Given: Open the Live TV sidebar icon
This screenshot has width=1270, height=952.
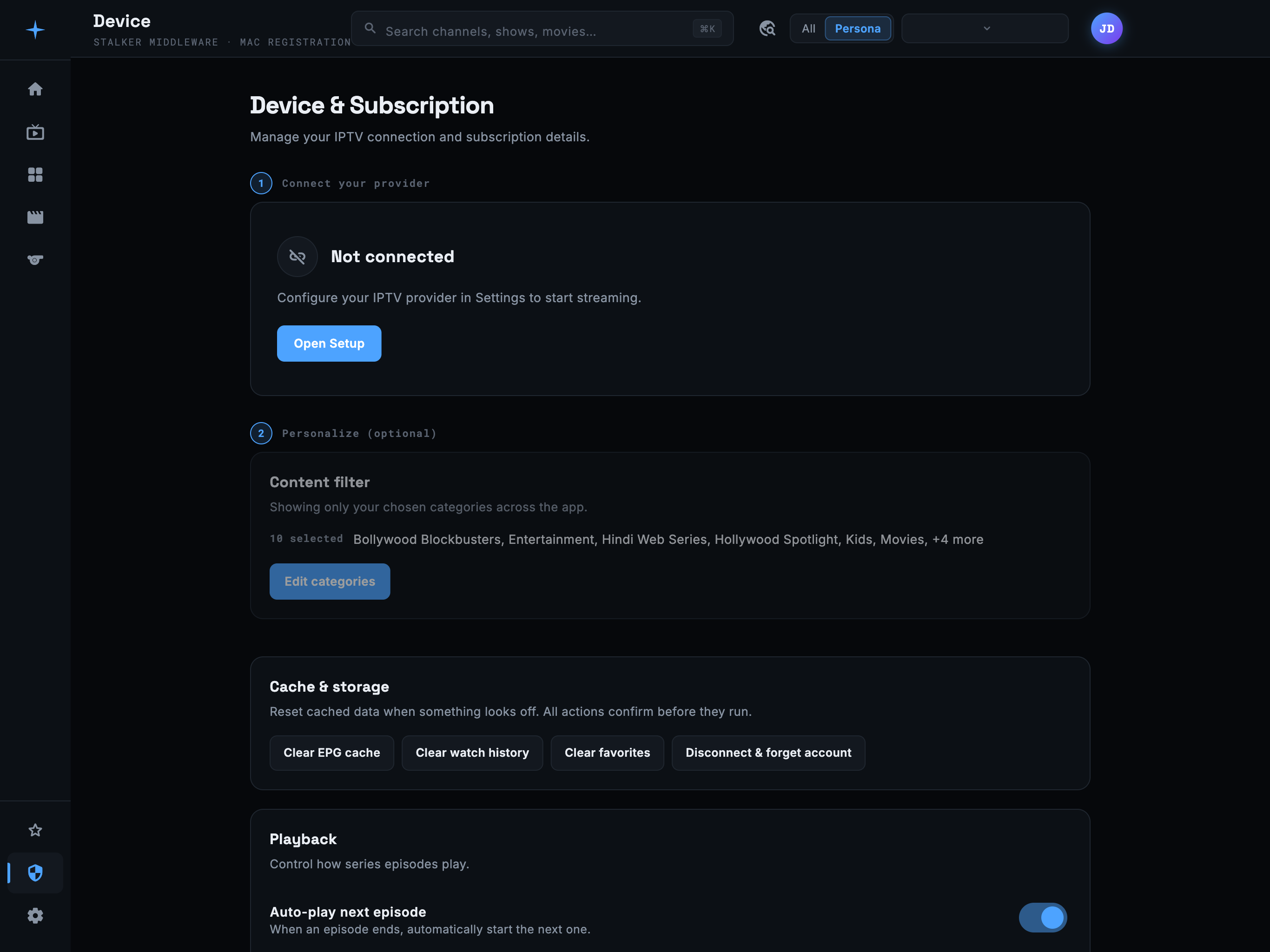Looking at the screenshot, I should pyautogui.click(x=35, y=132).
